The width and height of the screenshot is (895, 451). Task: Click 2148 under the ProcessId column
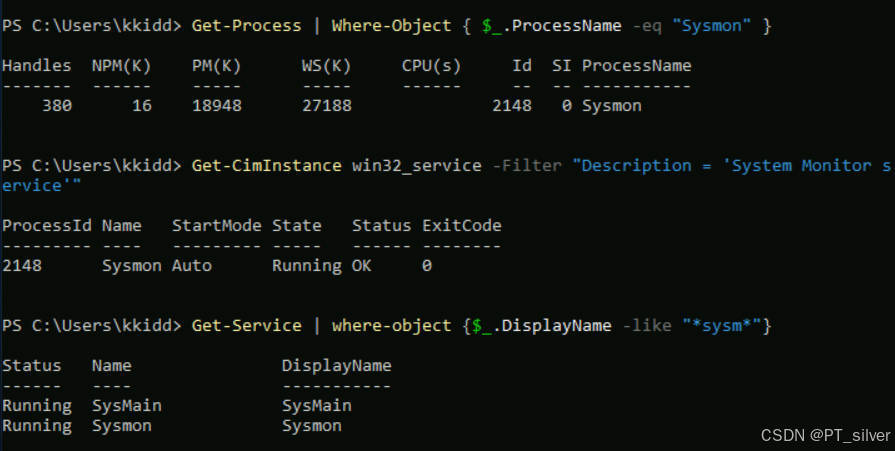click(x=22, y=265)
